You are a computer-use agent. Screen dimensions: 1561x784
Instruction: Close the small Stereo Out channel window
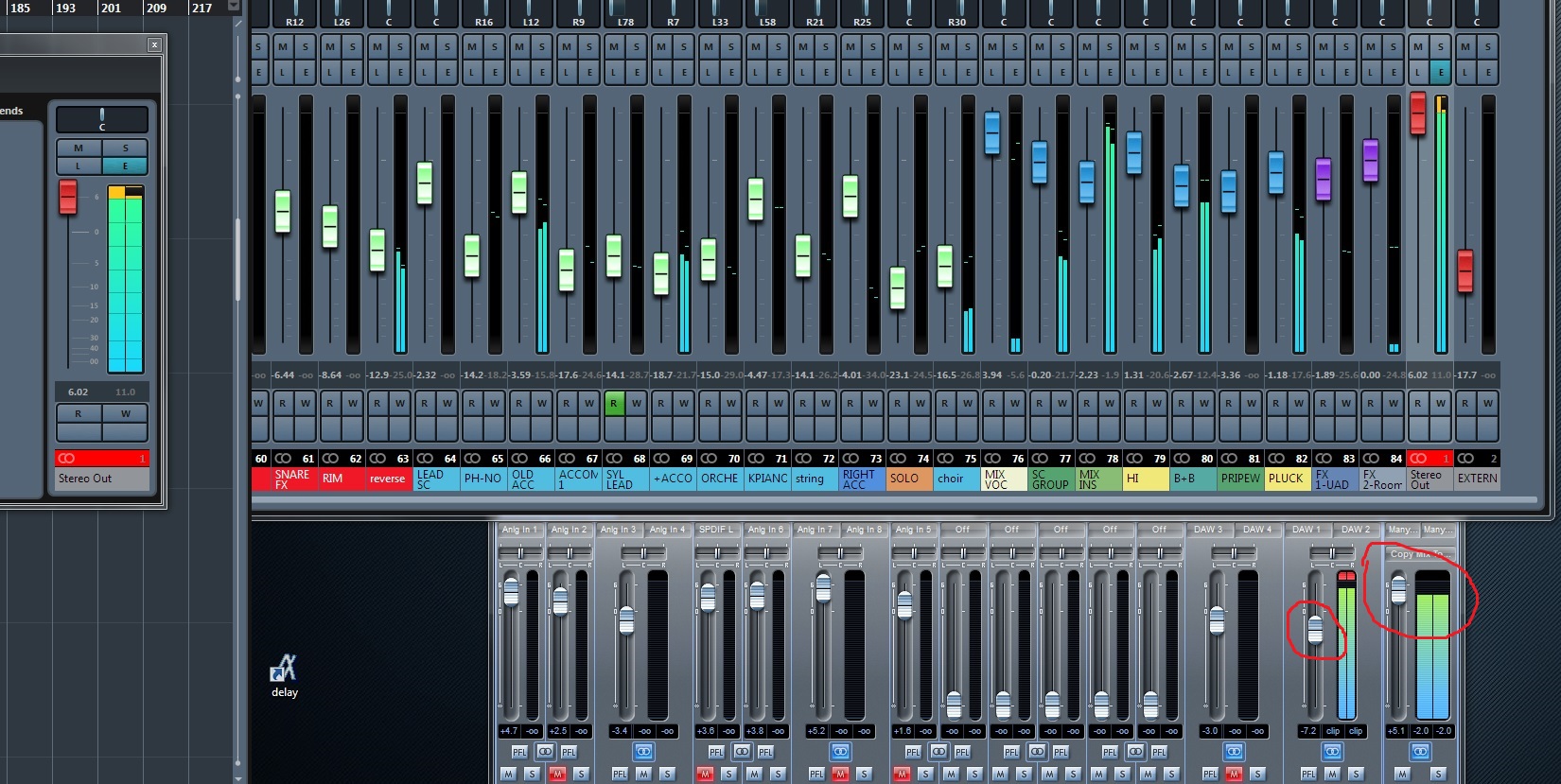point(154,44)
